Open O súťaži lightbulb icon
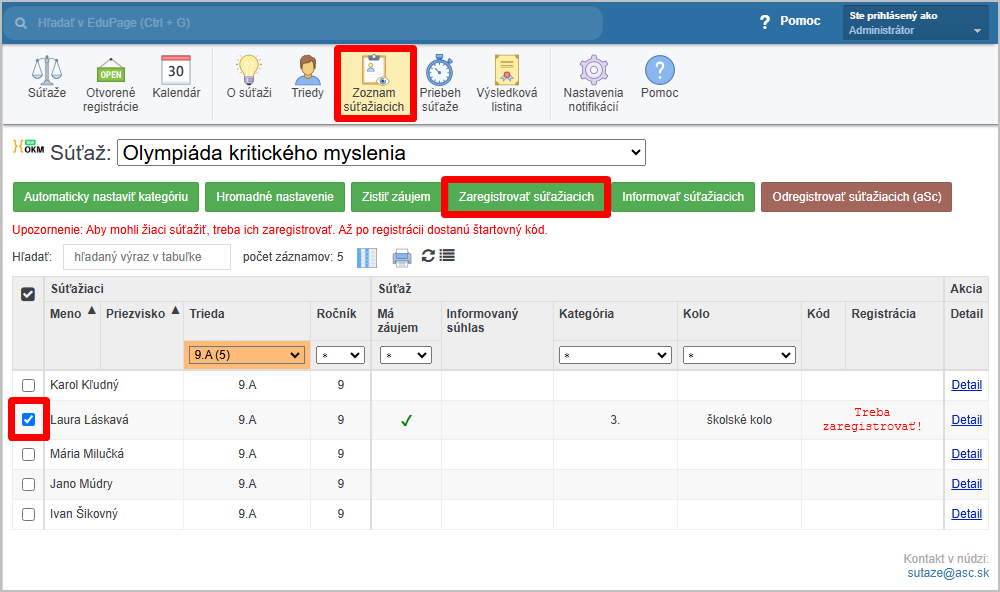 point(249,70)
